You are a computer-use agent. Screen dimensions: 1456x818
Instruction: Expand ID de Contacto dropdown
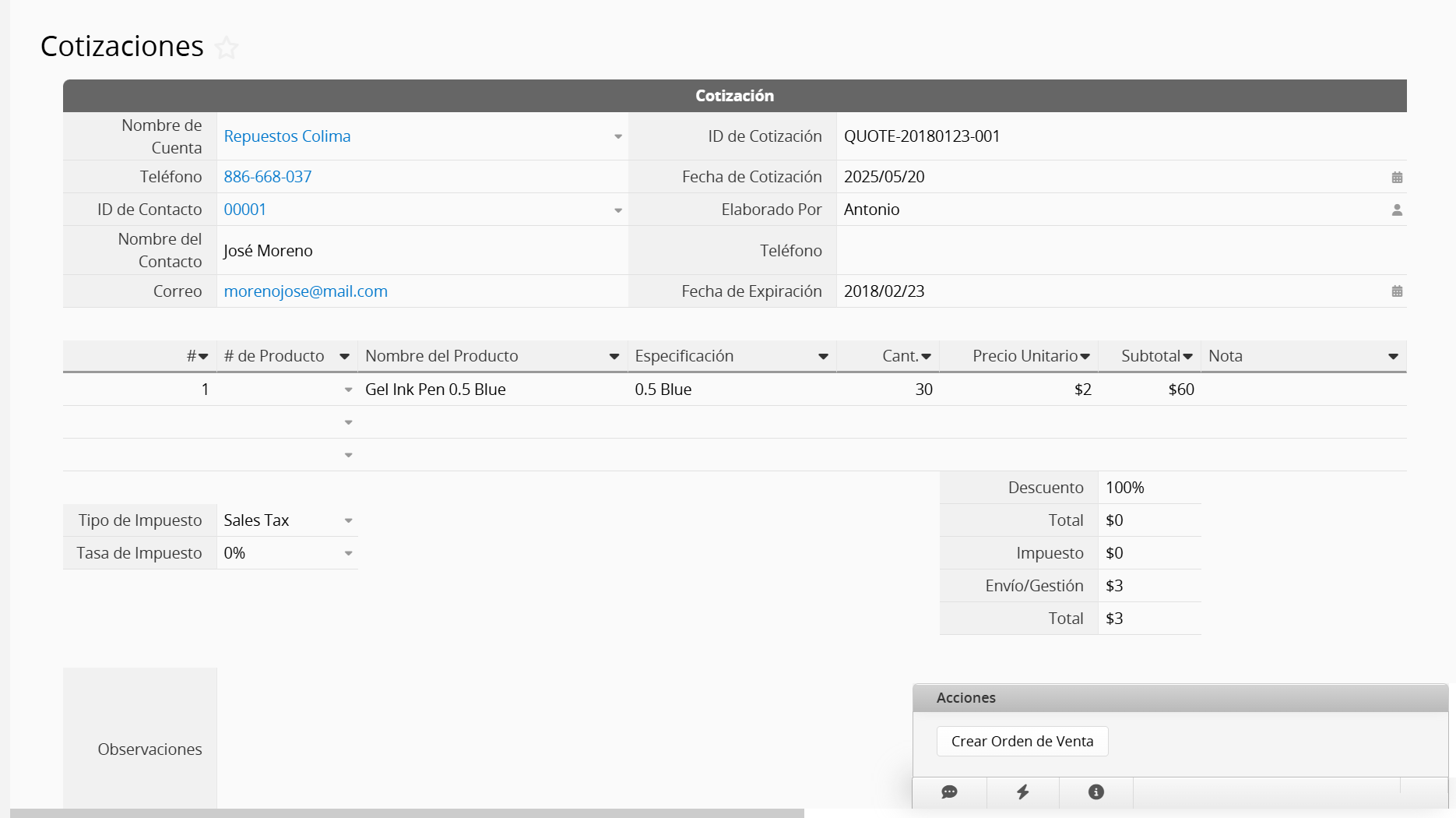[617, 210]
